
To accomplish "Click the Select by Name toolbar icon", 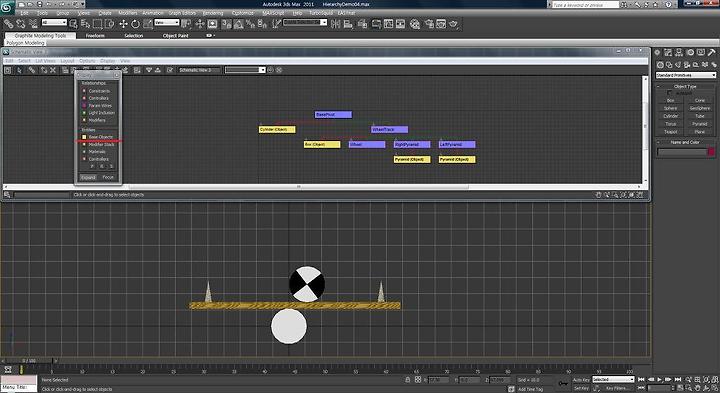I will point(85,24).
